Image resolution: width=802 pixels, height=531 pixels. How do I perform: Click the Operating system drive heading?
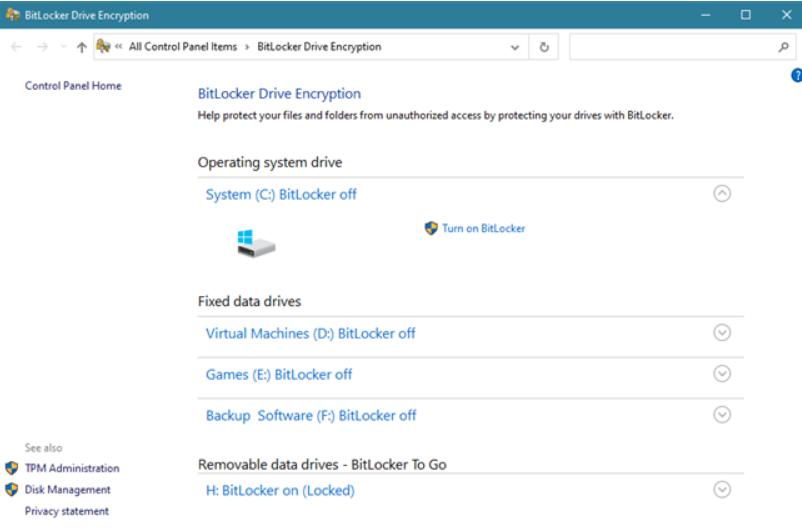[x=270, y=162]
